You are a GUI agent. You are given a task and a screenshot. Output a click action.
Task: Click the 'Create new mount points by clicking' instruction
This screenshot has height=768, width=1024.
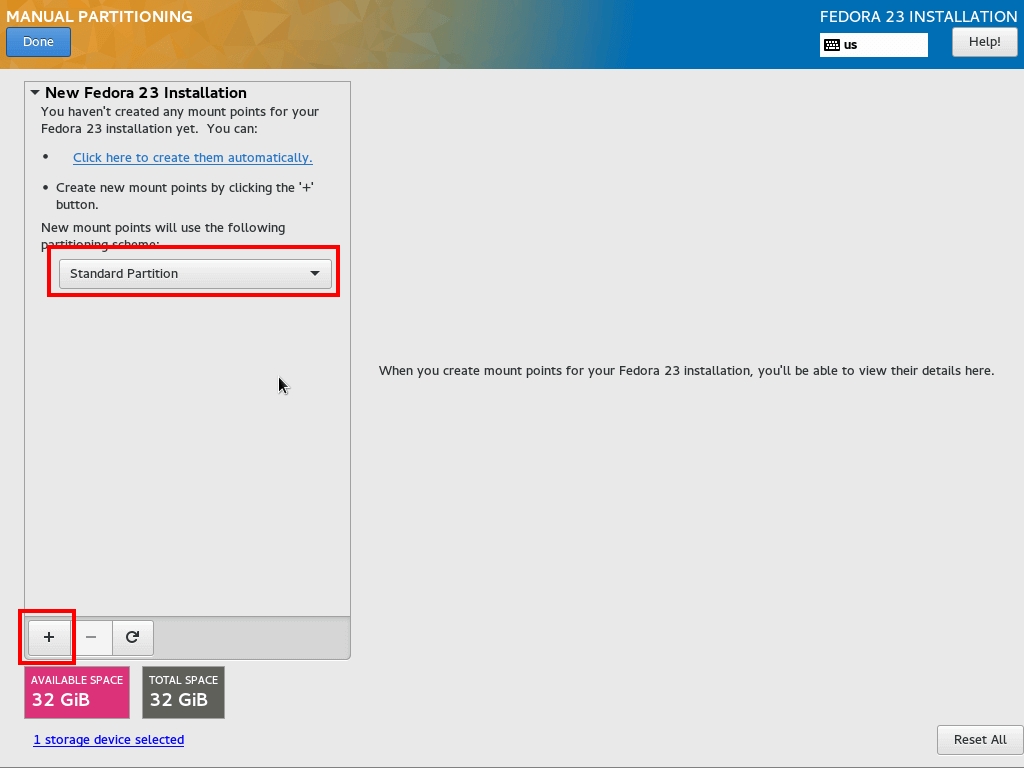[x=185, y=196]
